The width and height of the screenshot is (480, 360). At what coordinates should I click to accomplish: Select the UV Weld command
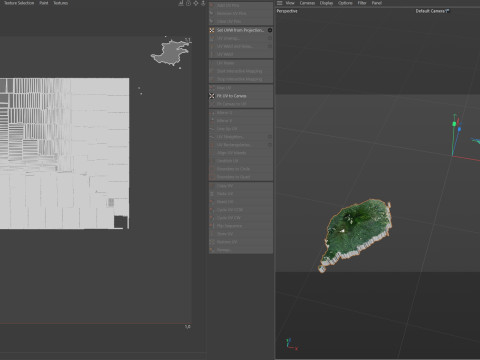point(241,54)
